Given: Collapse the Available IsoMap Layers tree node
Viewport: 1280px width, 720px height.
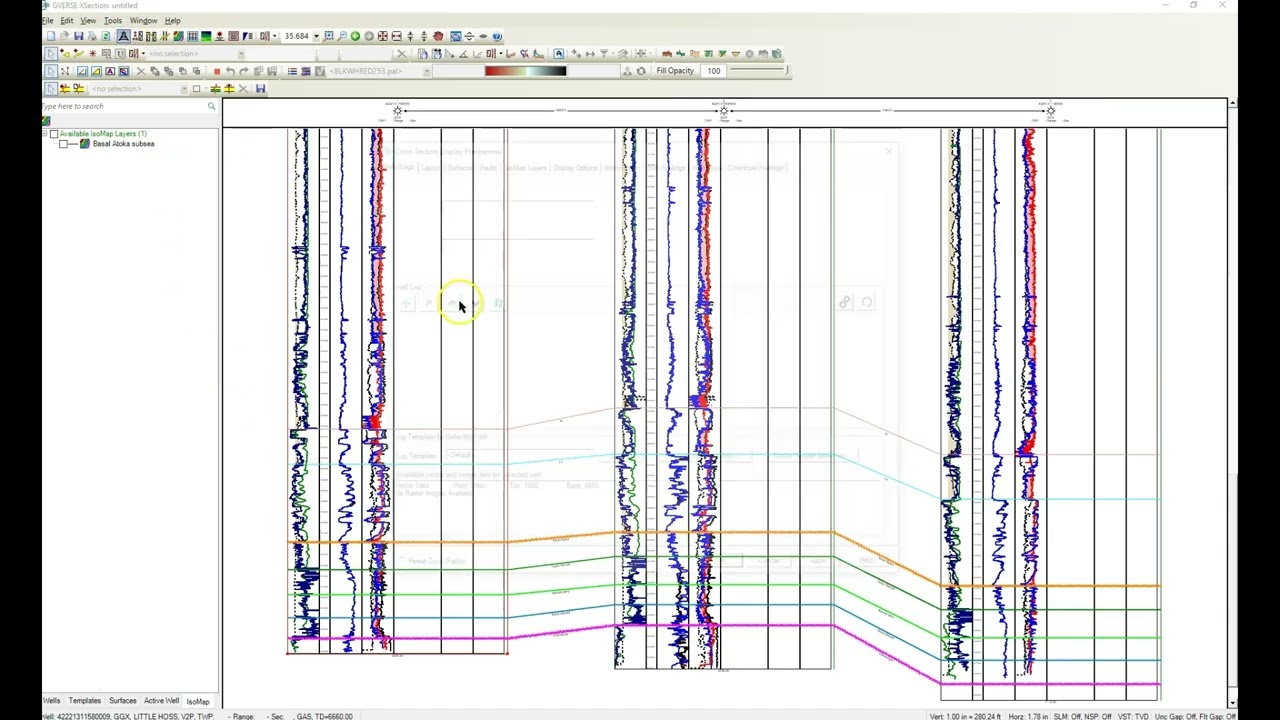Looking at the screenshot, I should [x=46, y=133].
